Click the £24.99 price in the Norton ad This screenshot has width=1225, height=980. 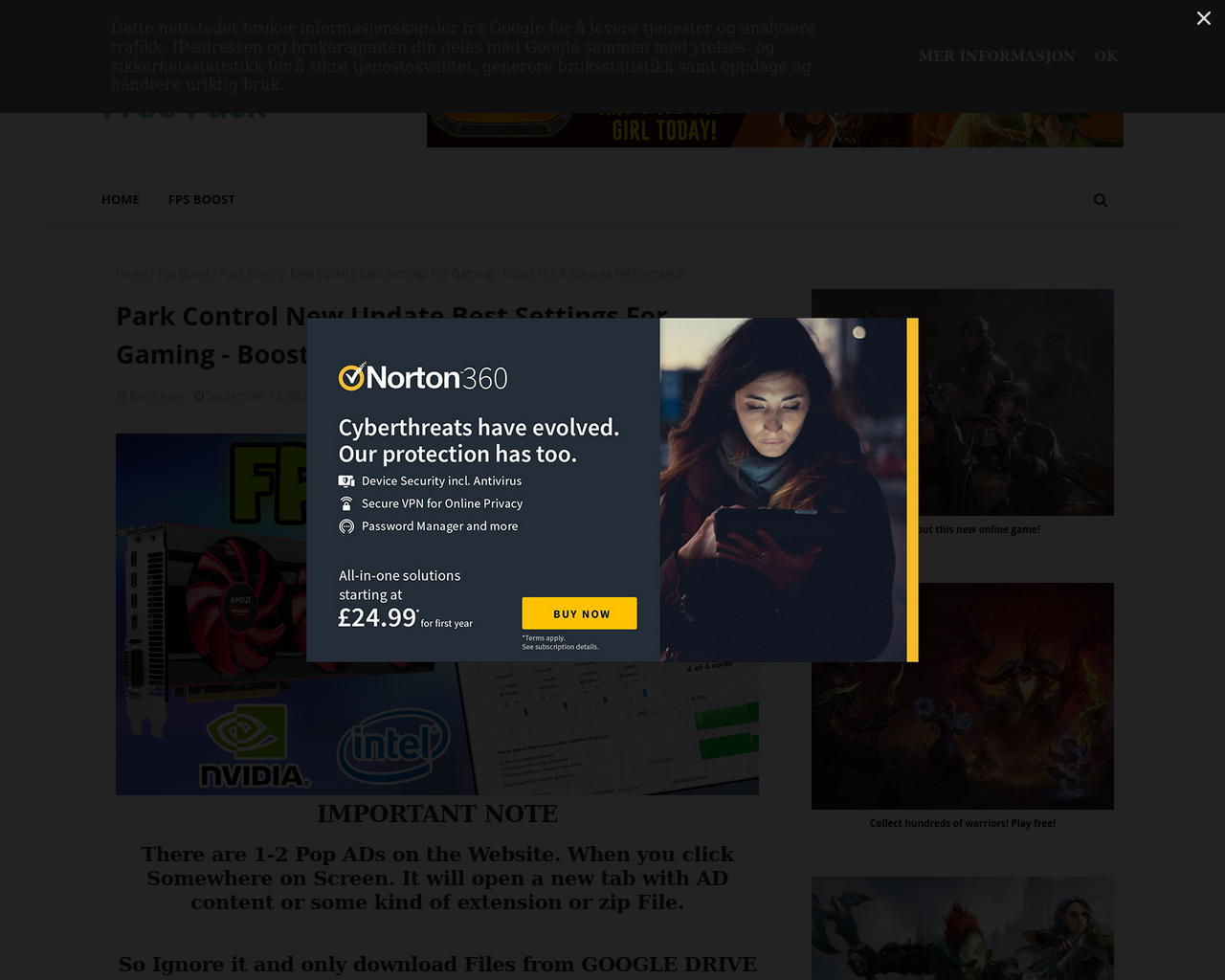coord(377,618)
